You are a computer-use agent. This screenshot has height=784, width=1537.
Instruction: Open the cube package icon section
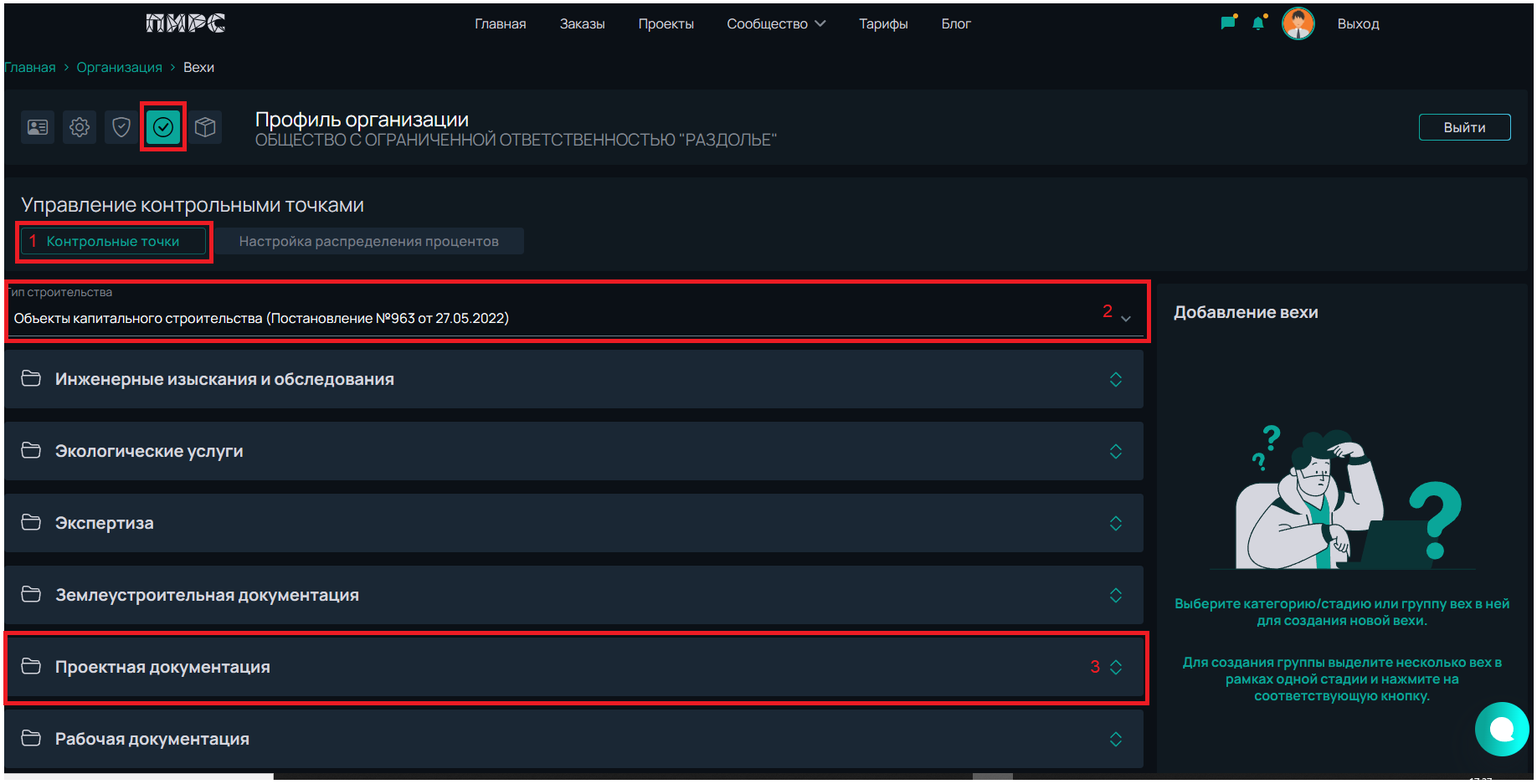point(205,127)
